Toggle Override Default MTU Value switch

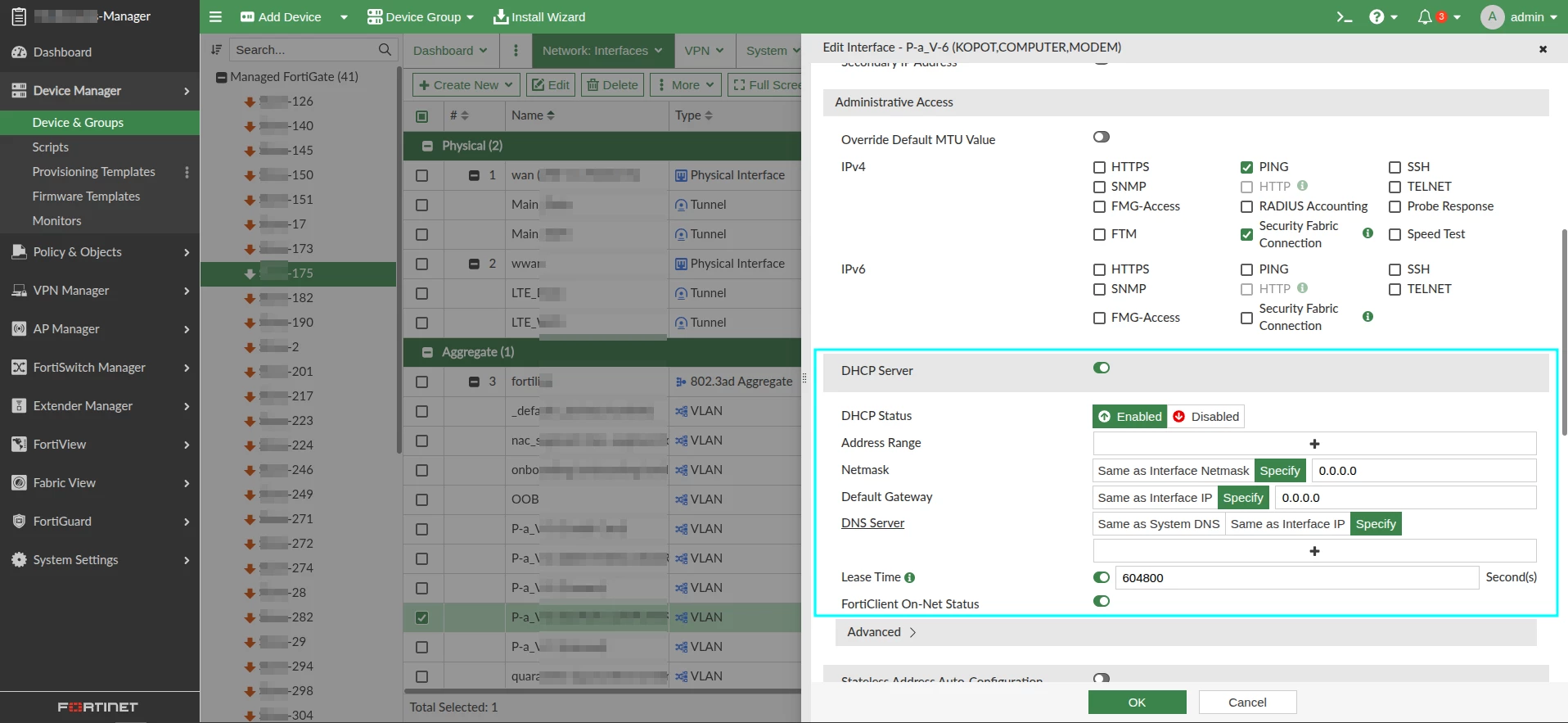1102,137
